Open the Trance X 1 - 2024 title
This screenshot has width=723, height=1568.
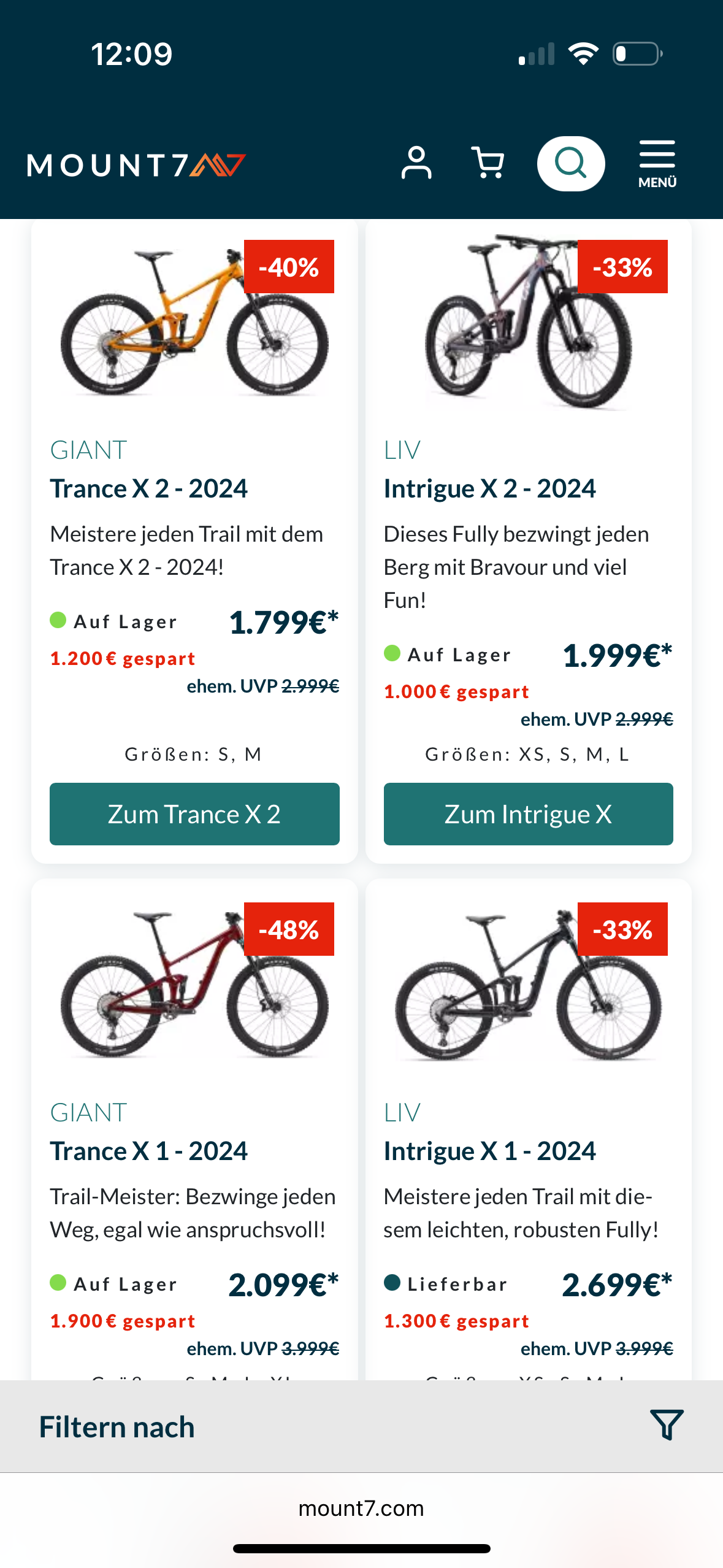tap(149, 1151)
